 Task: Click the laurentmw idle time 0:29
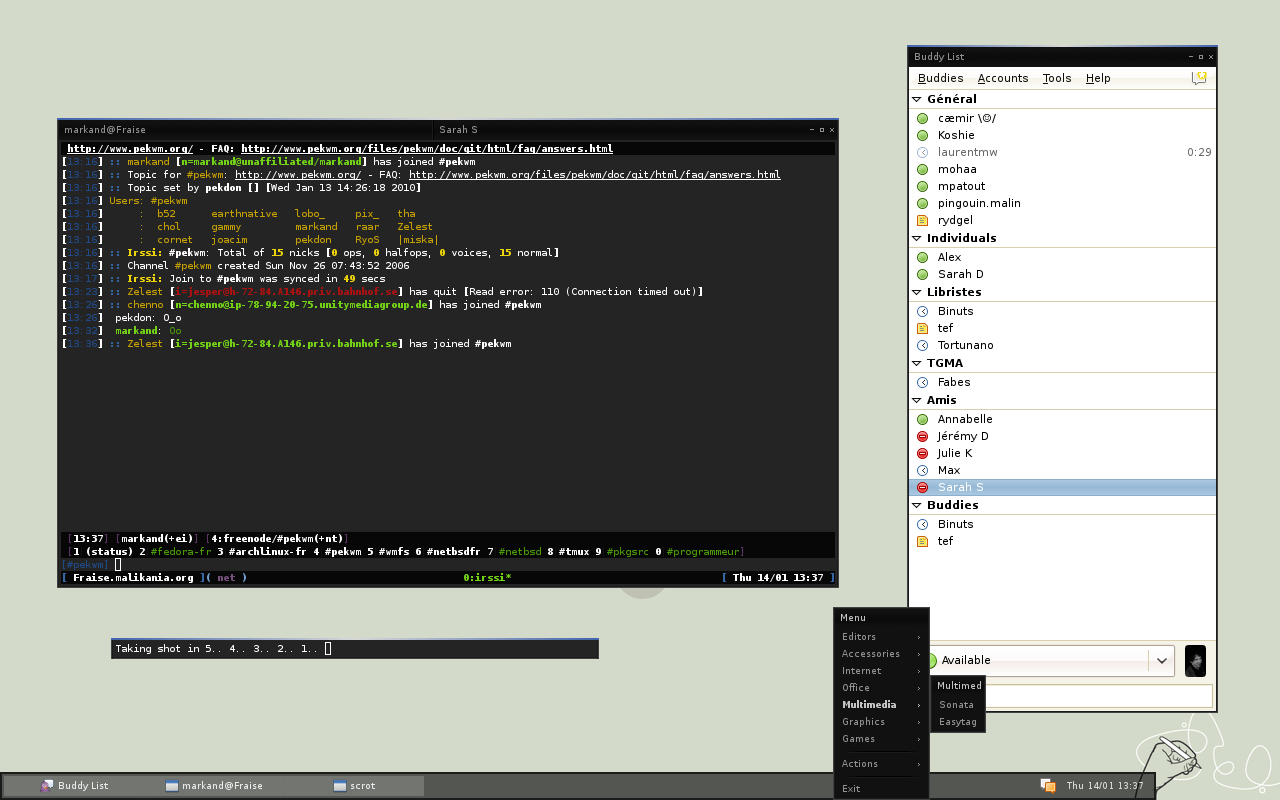pos(1199,152)
